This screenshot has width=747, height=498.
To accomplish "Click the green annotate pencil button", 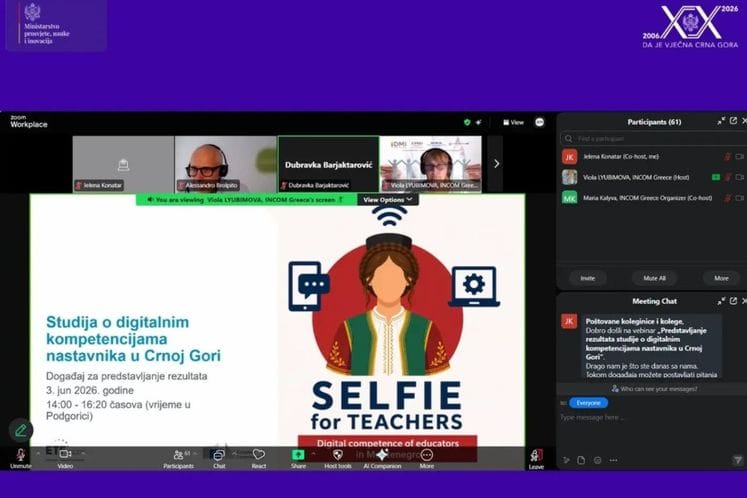I will click(20, 431).
